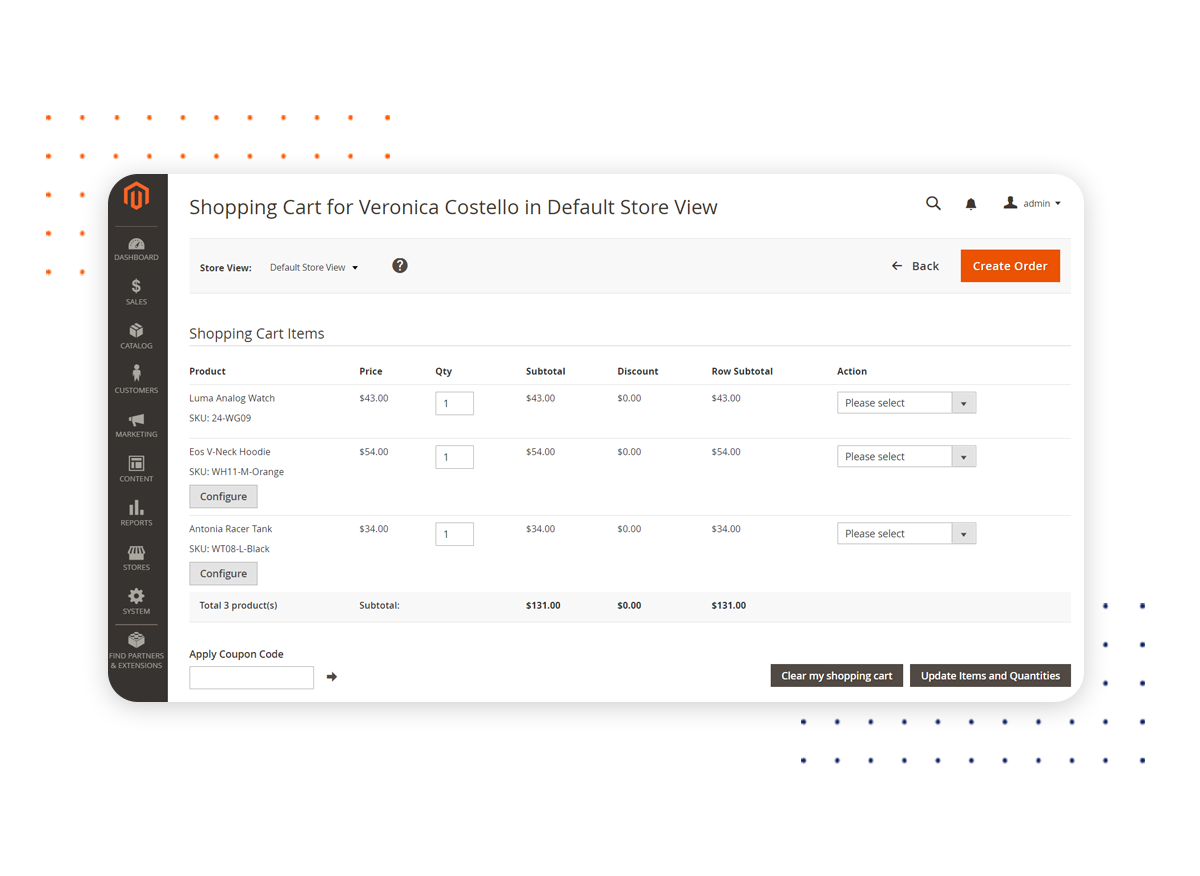This screenshot has height=876, width=1200.
Task: Select the text SKU: 24-WG09
Action: click(220, 418)
